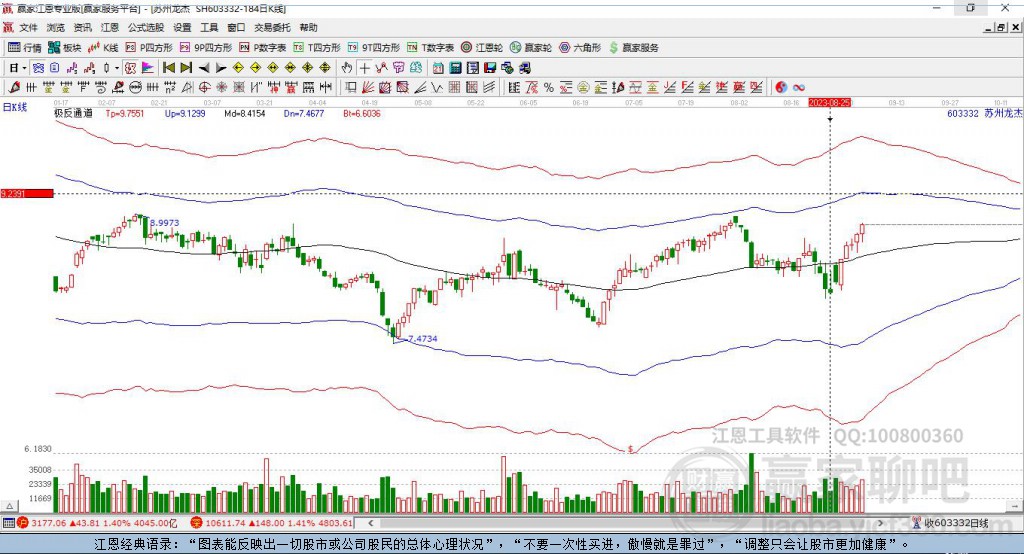
Task: Expand the volume panel triangle button
Action: pyautogui.click(x=9, y=506)
